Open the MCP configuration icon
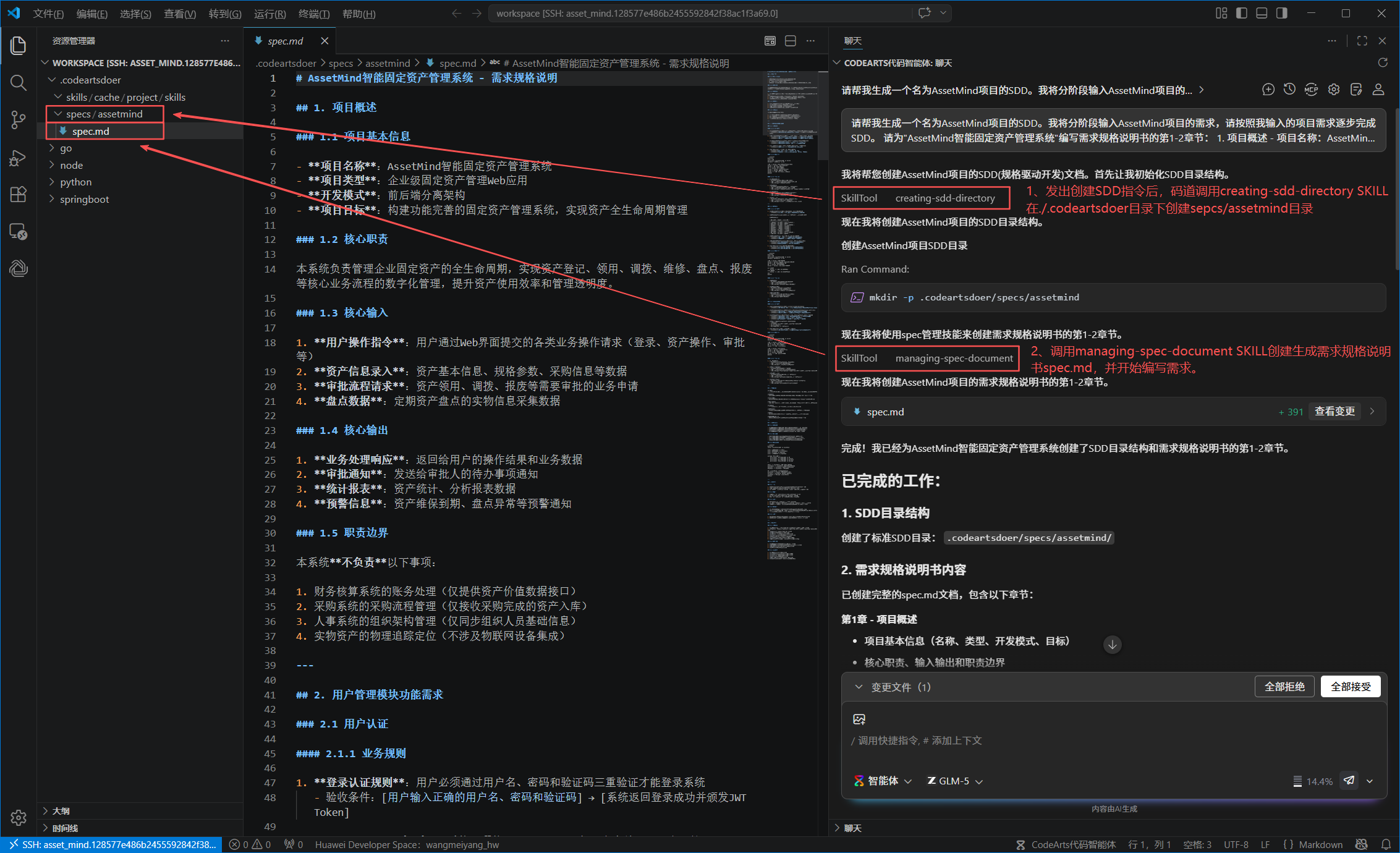Screen dimensions: 1400x853 tap(1311, 90)
